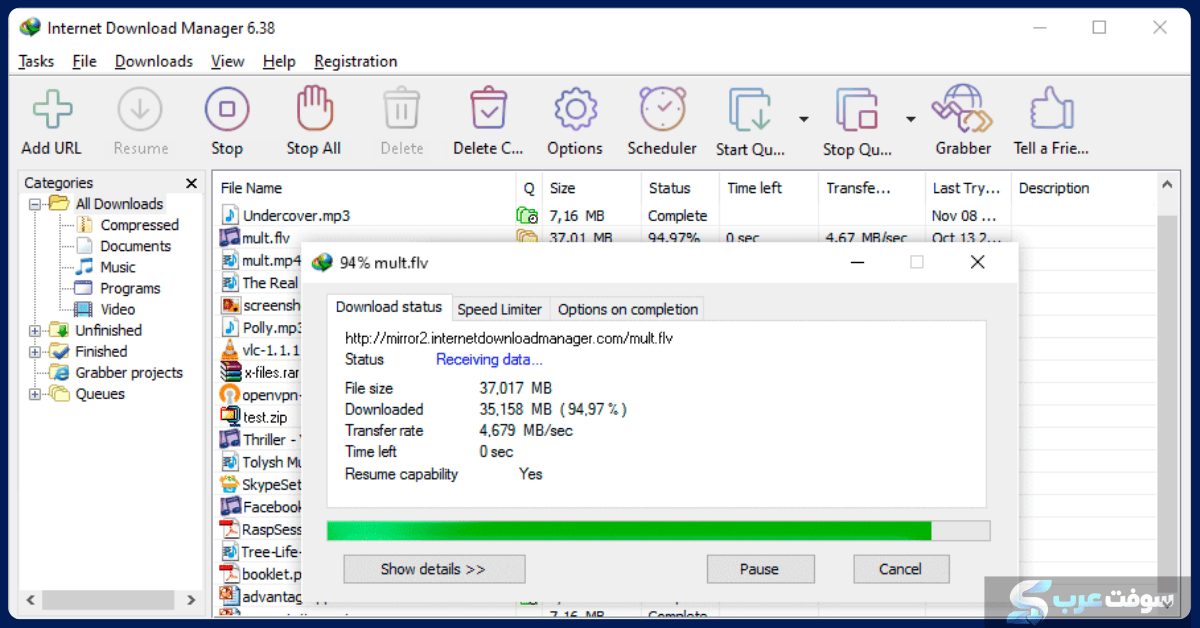Open the Downloads menu
1200x628 pixels.
(154, 61)
